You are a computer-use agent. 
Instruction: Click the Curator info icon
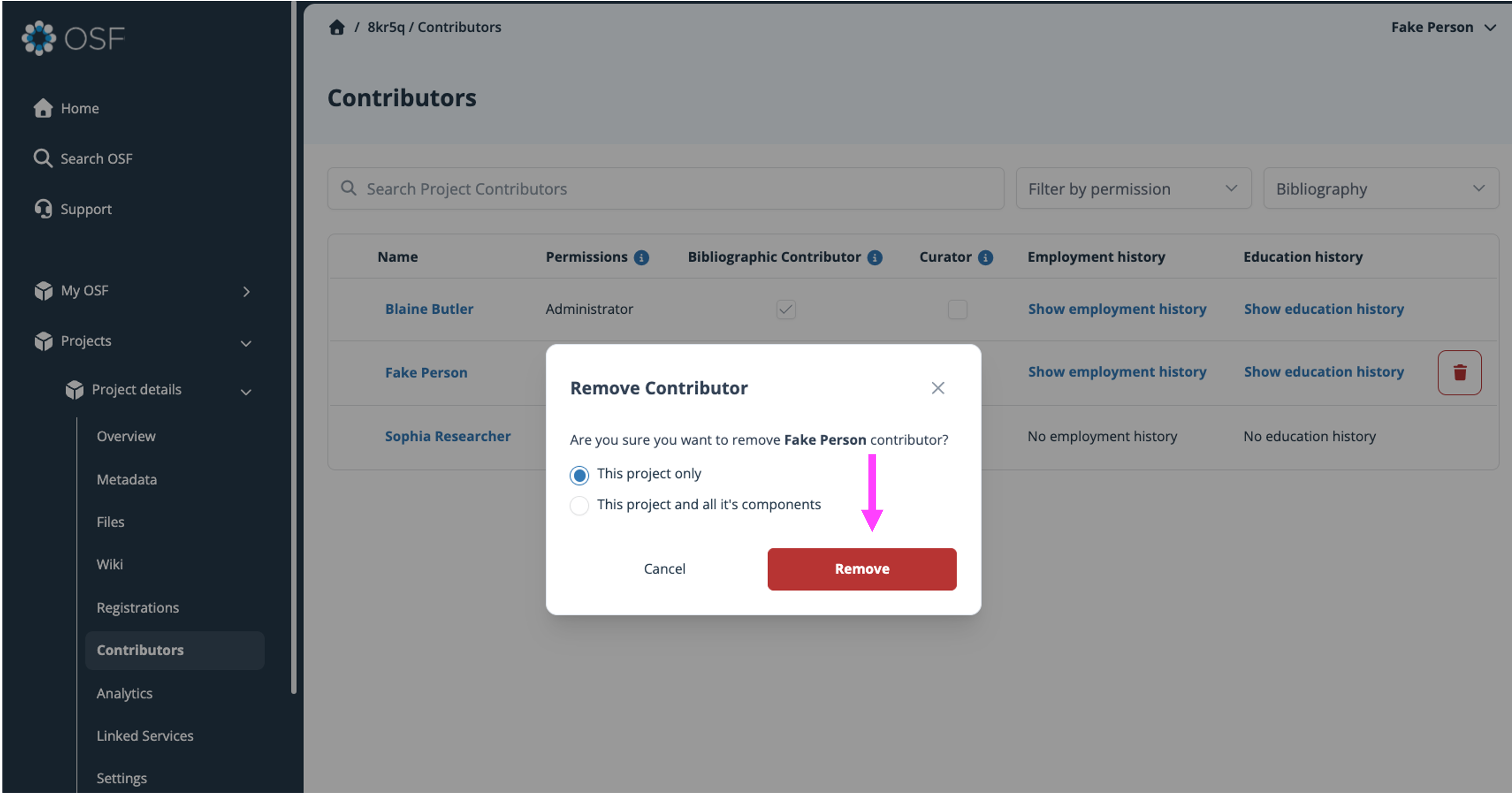(x=986, y=258)
